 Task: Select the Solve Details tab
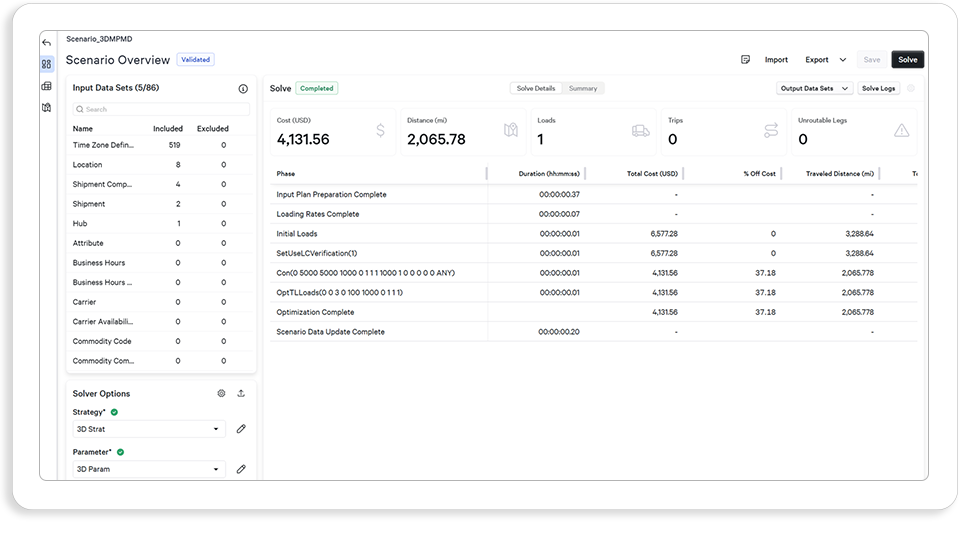click(x=536, y=88)
